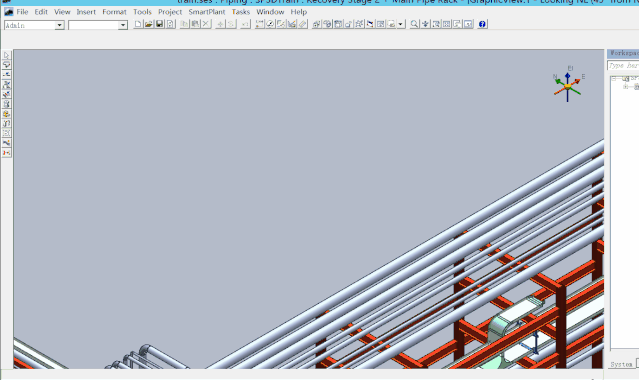
Task: Click the Zoom magnifier tool
Action: pos(414,24)
